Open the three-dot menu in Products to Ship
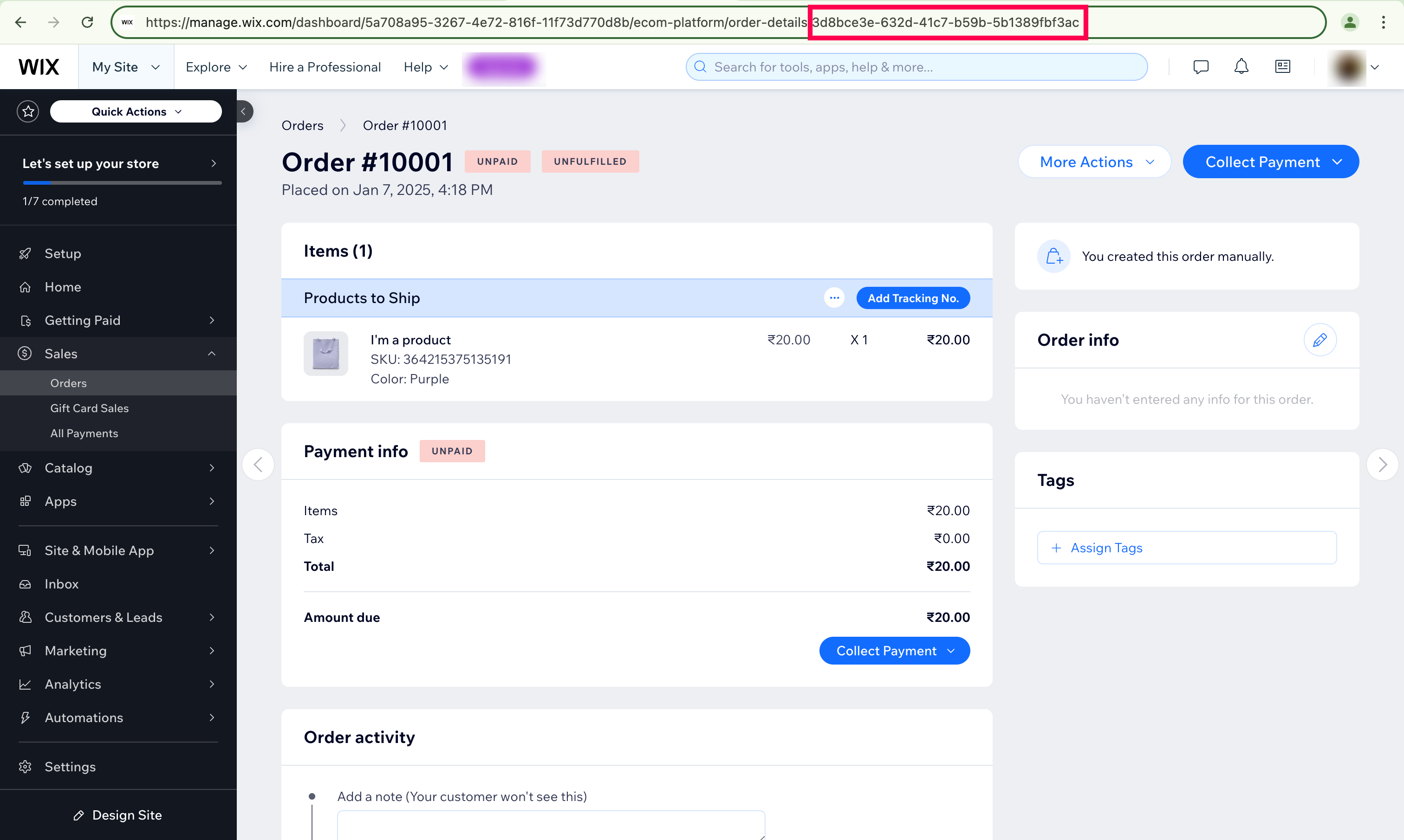Image resolution: width=1404 pixels, height=840 pixels. point(834,298)
